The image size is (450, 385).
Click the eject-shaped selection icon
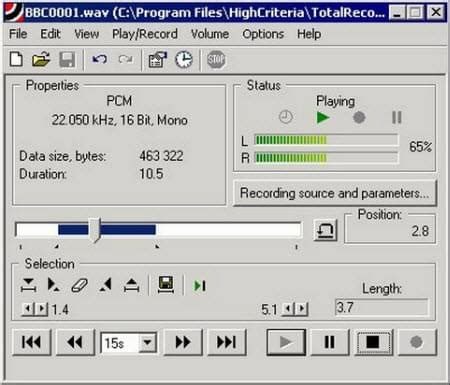tap(131, 285)
